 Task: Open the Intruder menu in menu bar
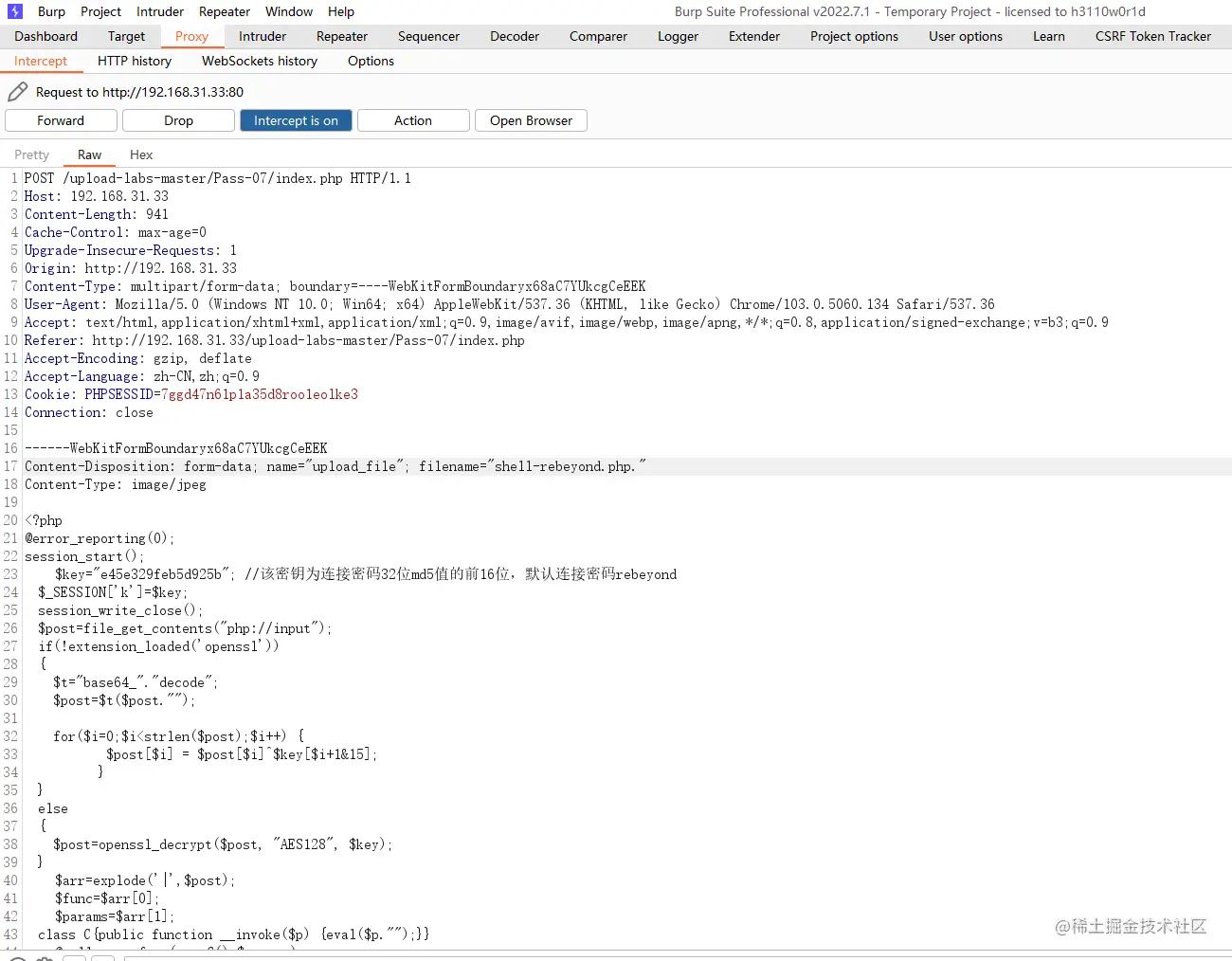[160, 11]
